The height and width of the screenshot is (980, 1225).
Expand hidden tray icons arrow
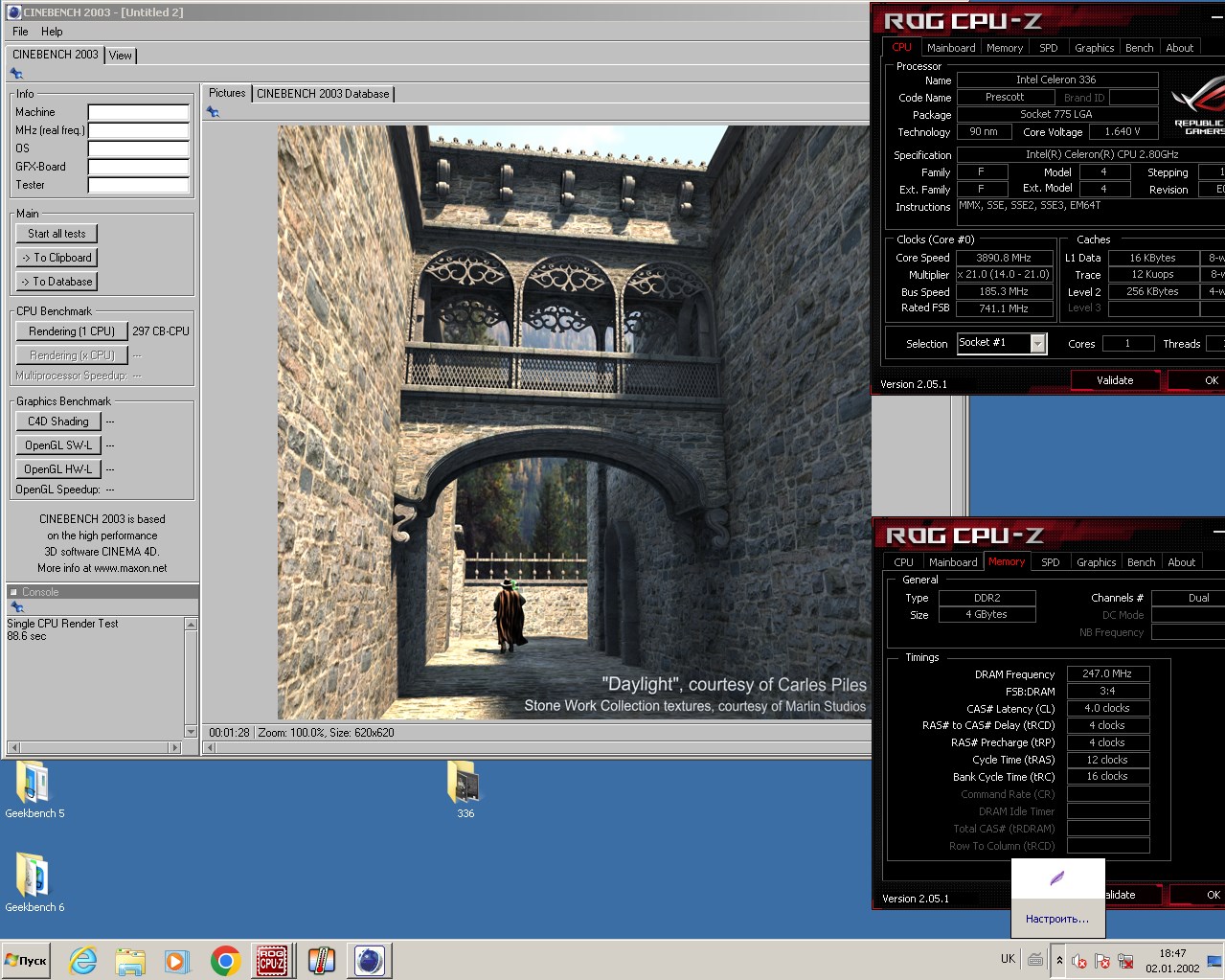(1059, 960)
